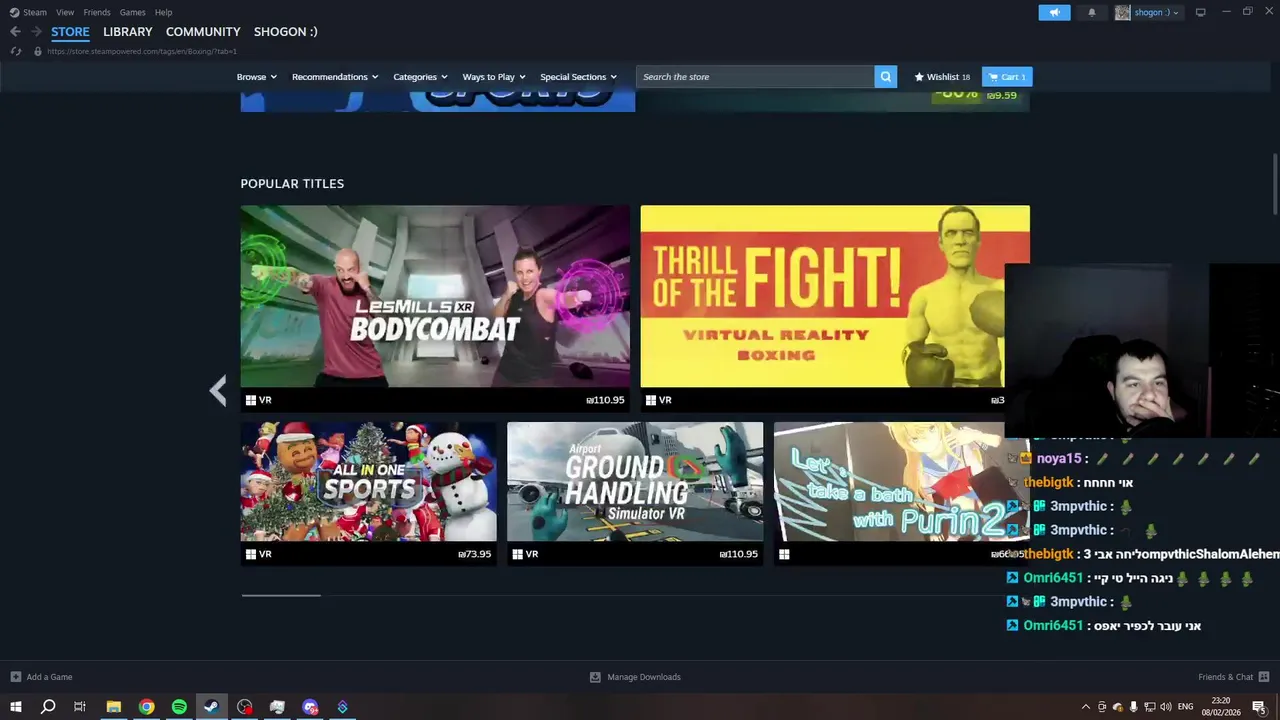Image resolution: width=1280 pixels, height=720 pixels.
Task: Open the All In One Sports game tile
Action: (368, 493)
